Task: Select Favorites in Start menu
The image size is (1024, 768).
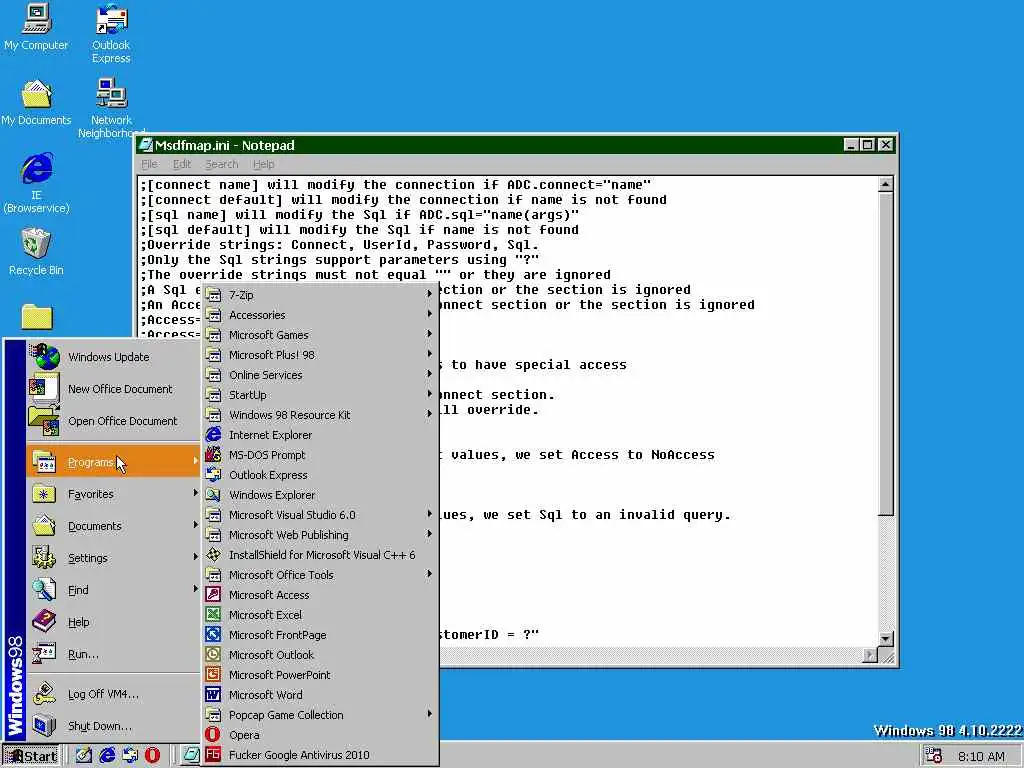Action: [113, 494]
